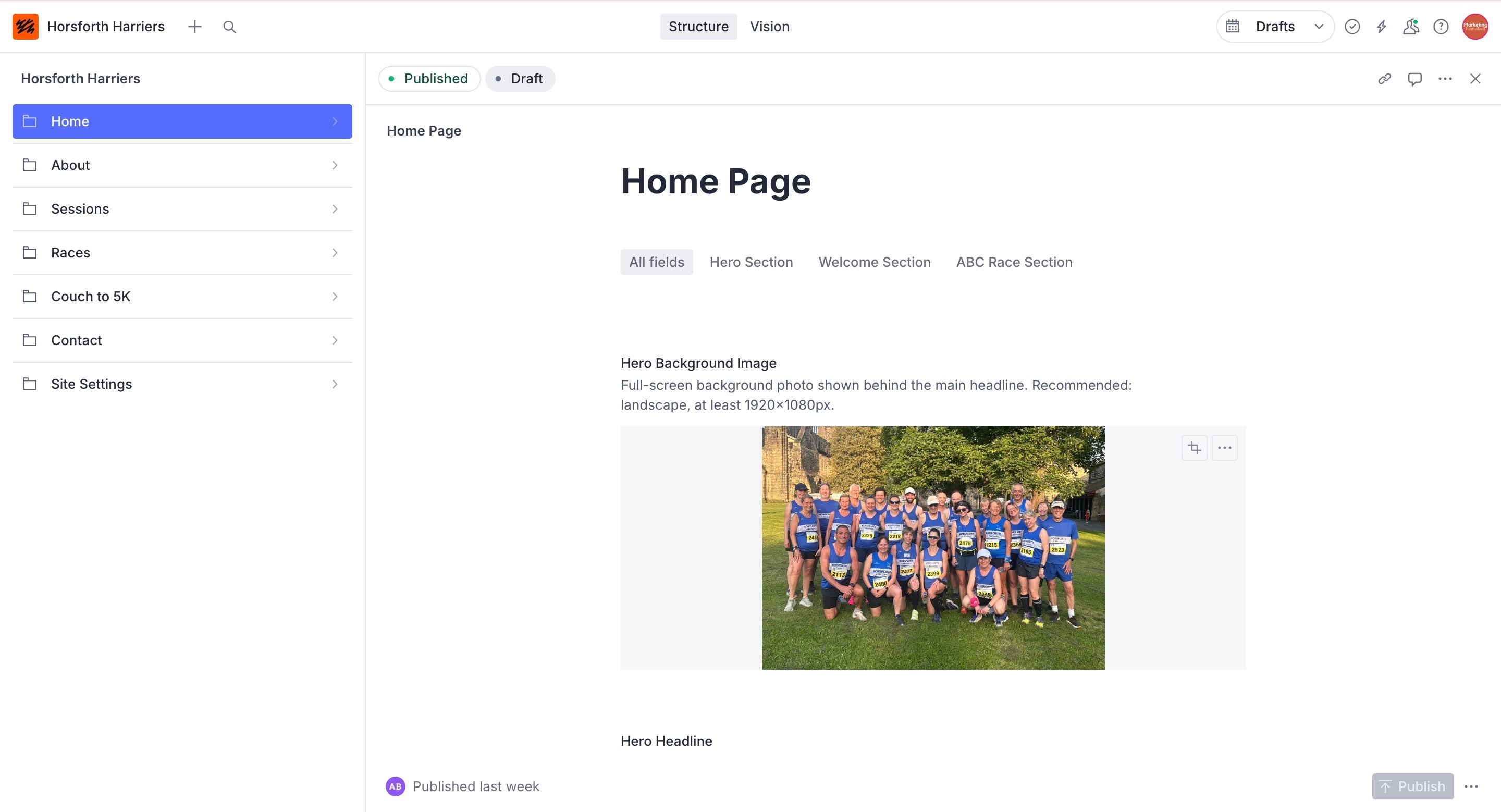Open the comments speech bubble icon
Viewport: 1501px width, 812px height.
[x=1415, y=79]
